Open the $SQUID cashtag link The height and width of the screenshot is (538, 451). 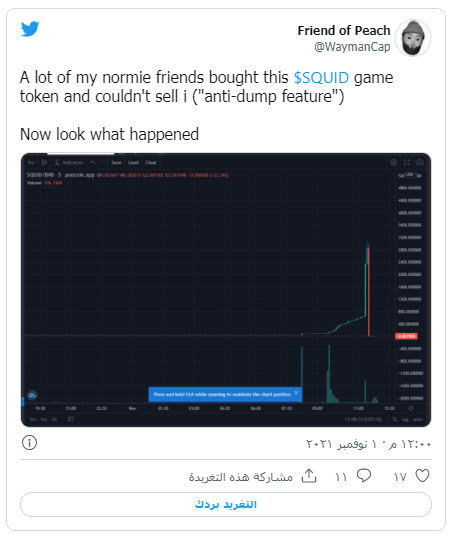point(321,78)
